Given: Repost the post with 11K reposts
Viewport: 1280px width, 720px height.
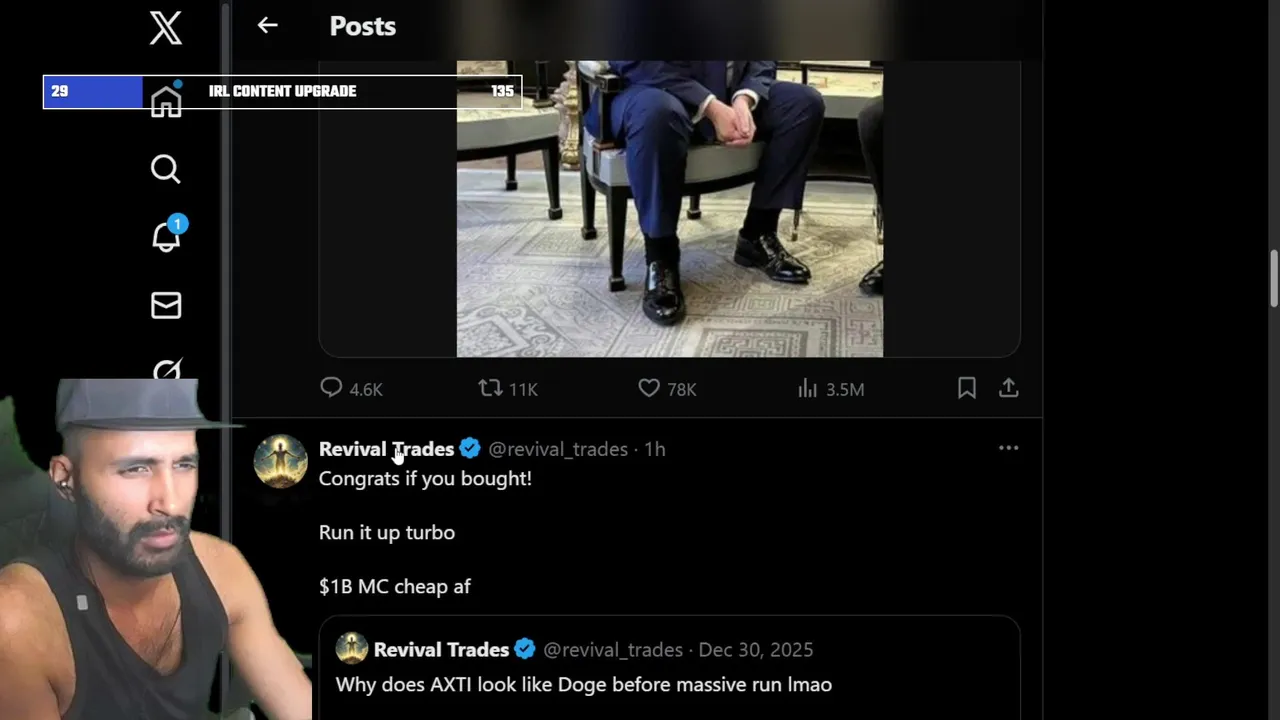Looking at the screenshot, I should (490, 388).
